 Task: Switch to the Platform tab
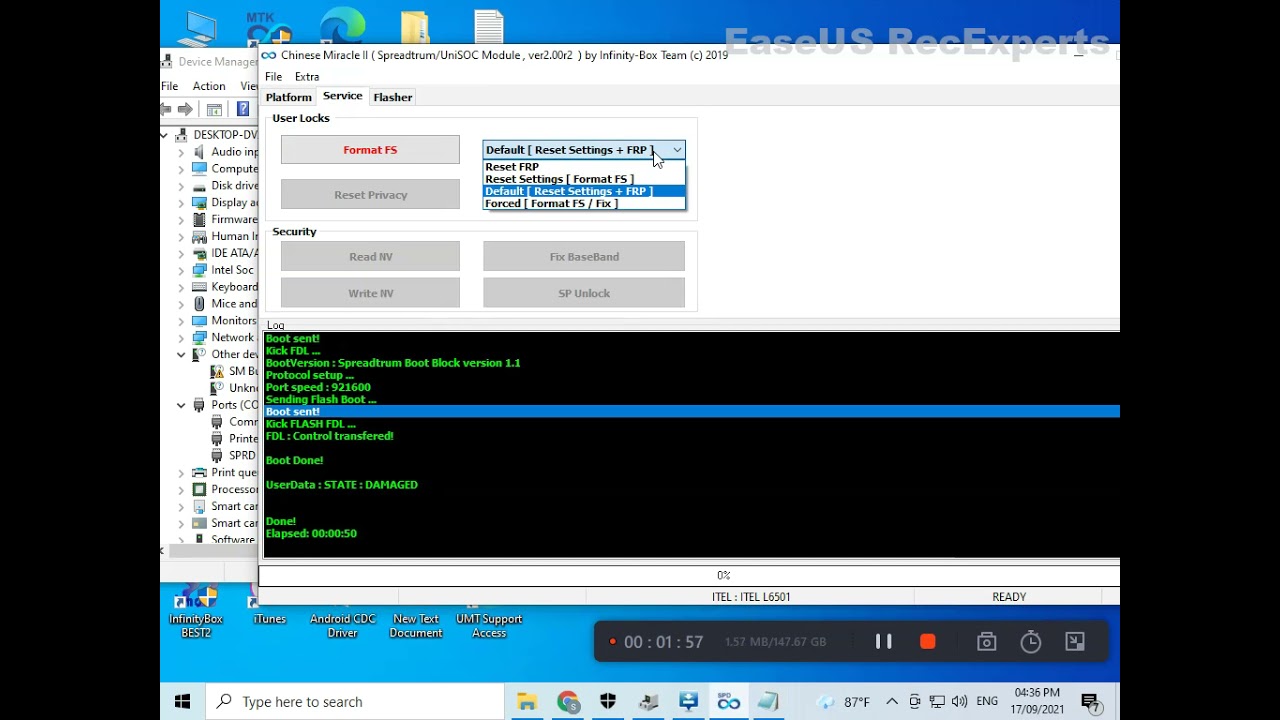(x=288, y=97)
